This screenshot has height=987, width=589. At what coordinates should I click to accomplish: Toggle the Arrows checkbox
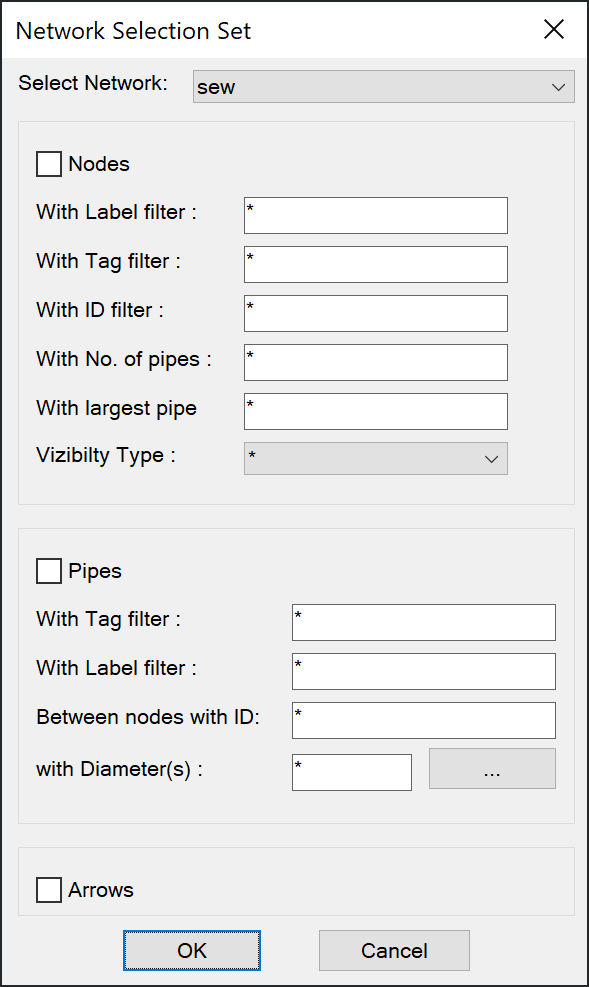coord(49,890)
